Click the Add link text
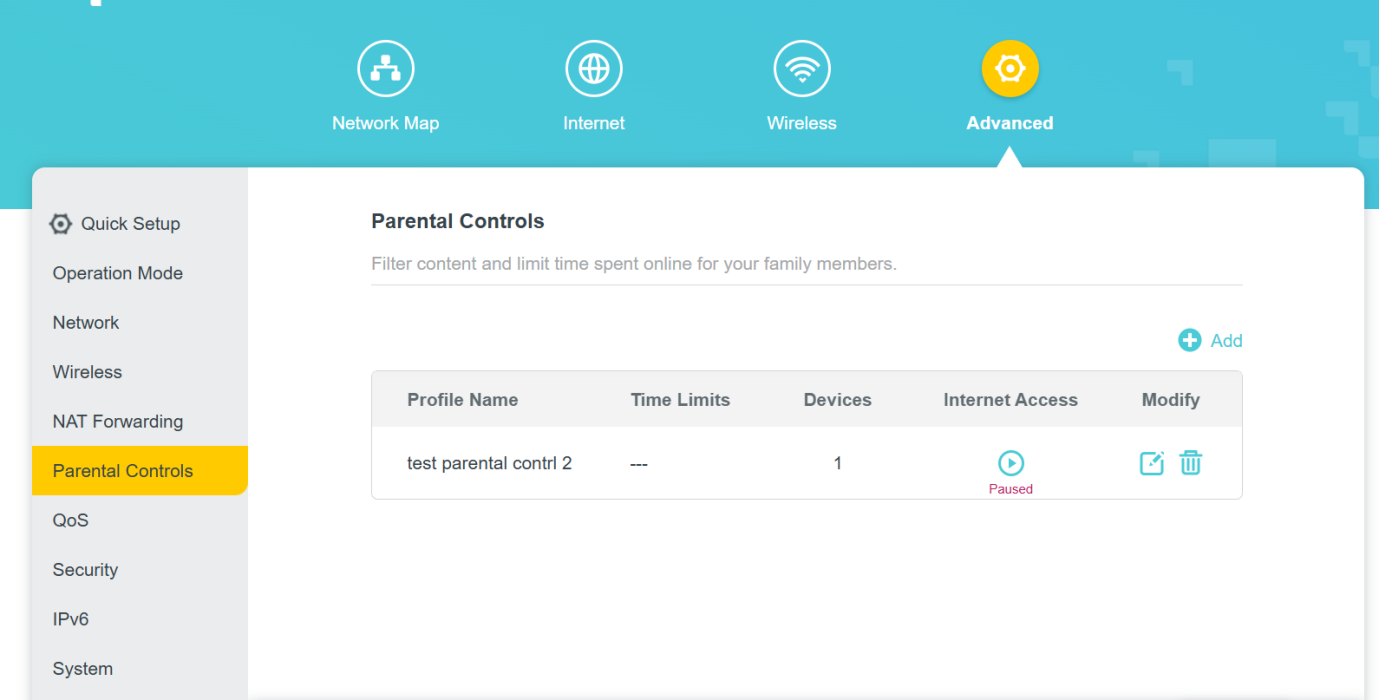Image resolution: width=1379 pixels, height=700 pixels. click(x=1226, y=341)
